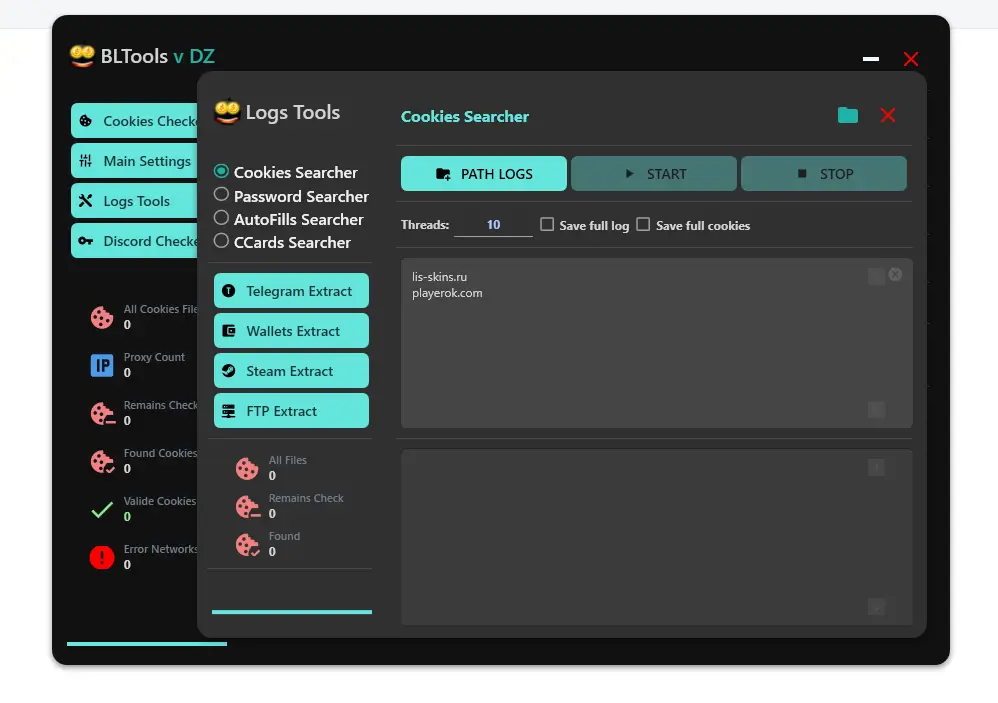
Task: Click the Threads input field
Action: [493, 224]
